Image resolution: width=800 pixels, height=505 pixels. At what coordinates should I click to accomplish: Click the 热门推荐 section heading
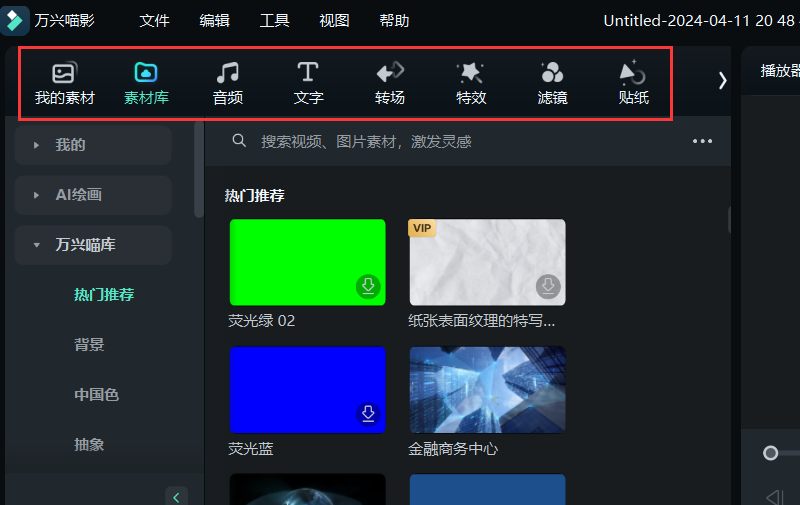[254, 195]
